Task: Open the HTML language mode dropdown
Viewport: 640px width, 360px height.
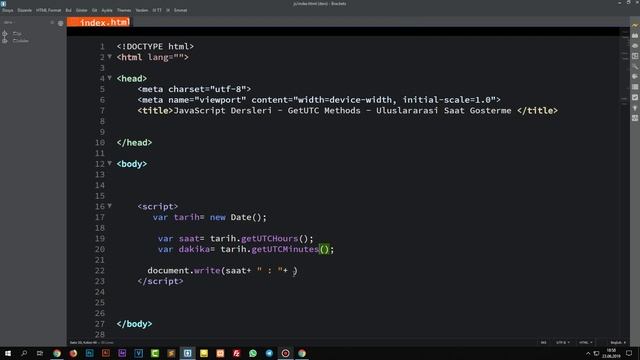Action: (x=585, y=342)
